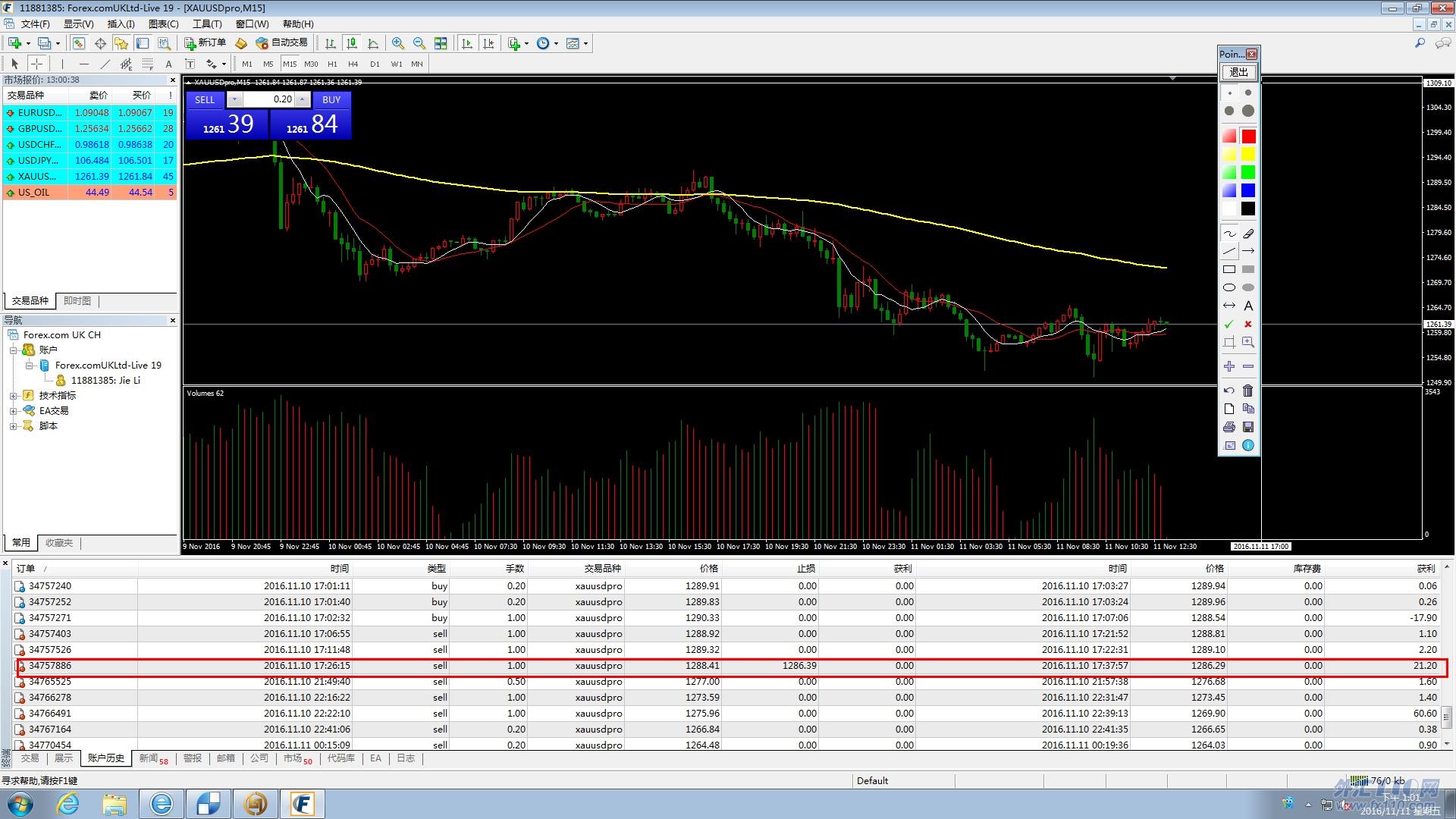Switch chart to candlestick mode

pyautogui.click(x=352, y=43)
